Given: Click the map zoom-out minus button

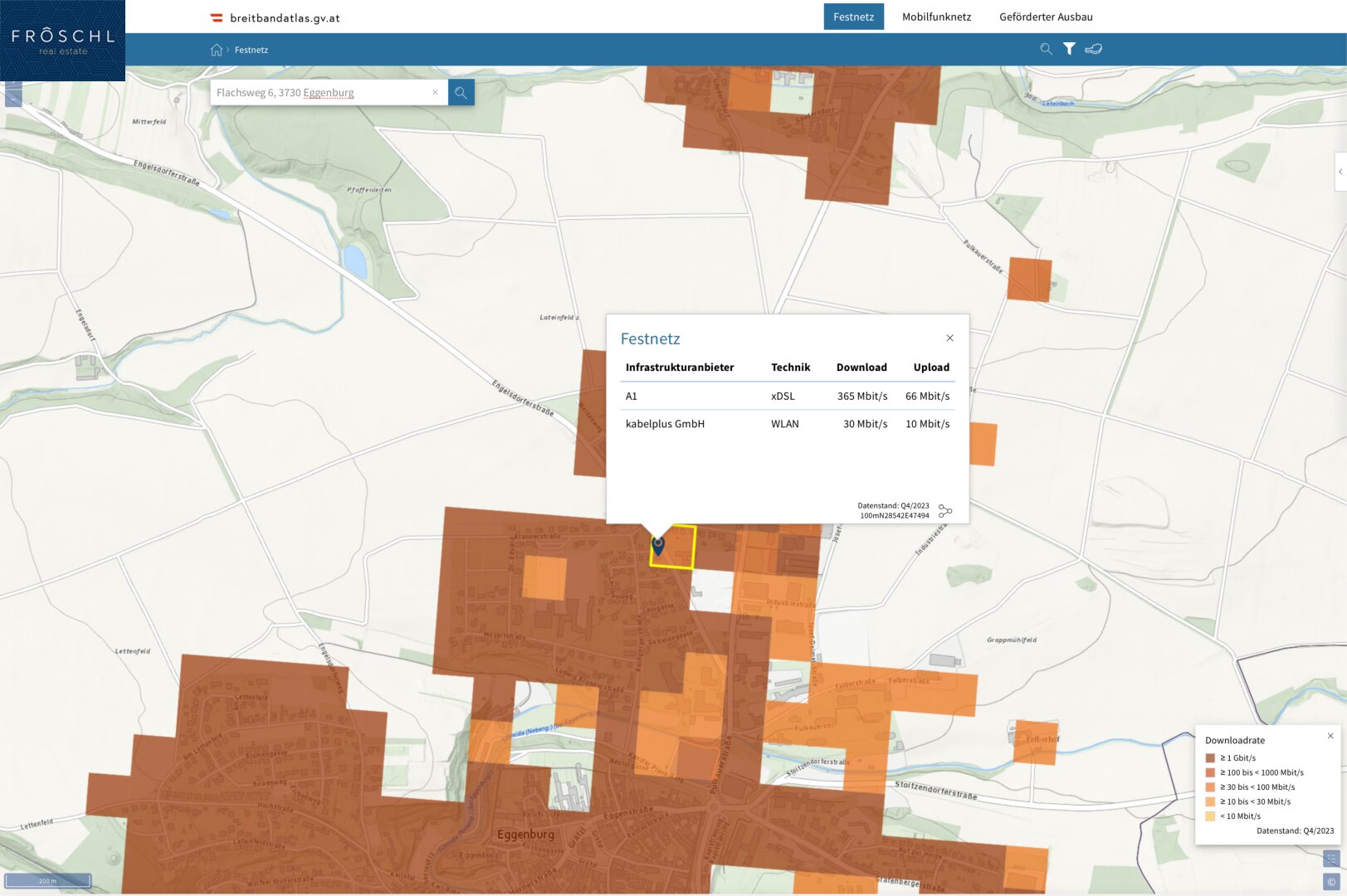Looking at the screenshot, I should tap(13, 98).
